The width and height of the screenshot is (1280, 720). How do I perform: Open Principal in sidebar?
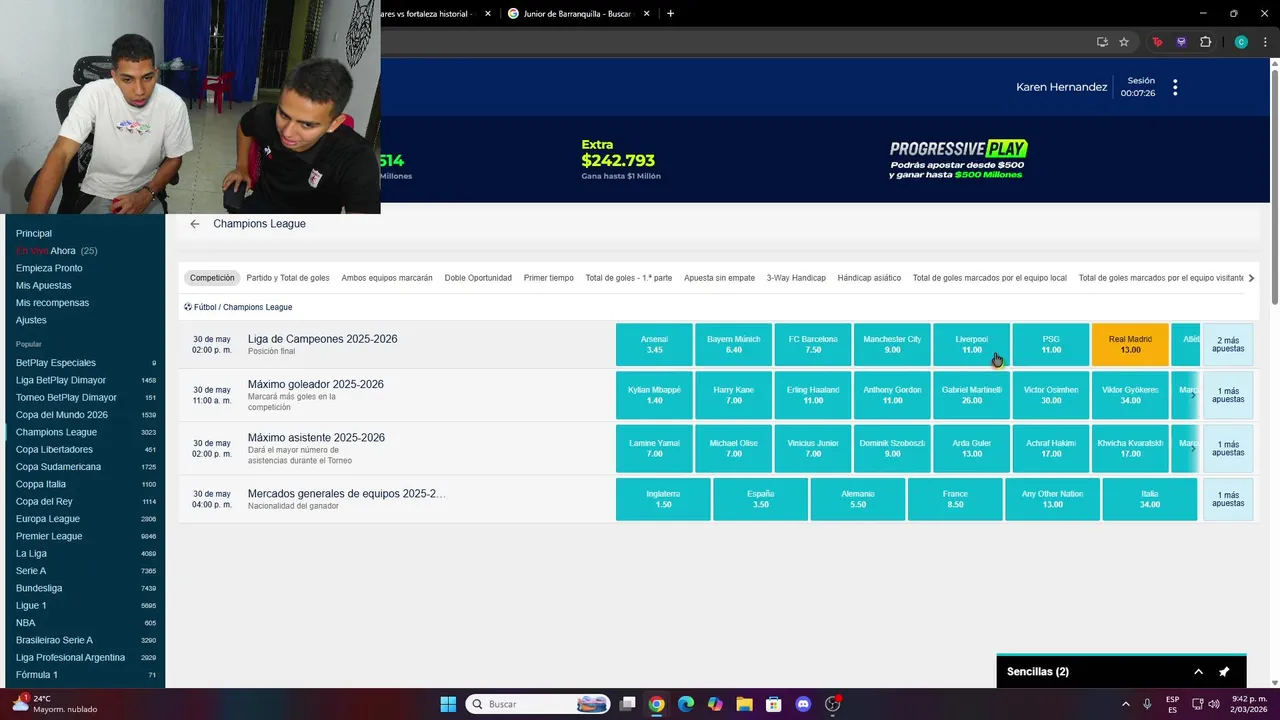pyautogui.click(x=34, y=233)
